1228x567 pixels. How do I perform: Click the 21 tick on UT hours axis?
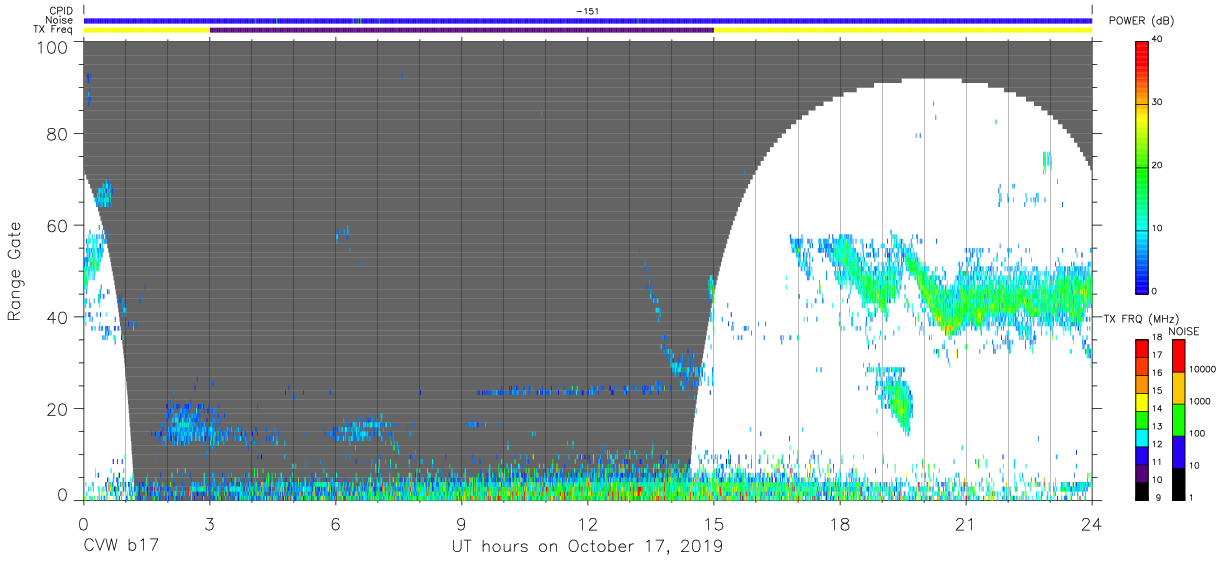click(x=966, y=523)
